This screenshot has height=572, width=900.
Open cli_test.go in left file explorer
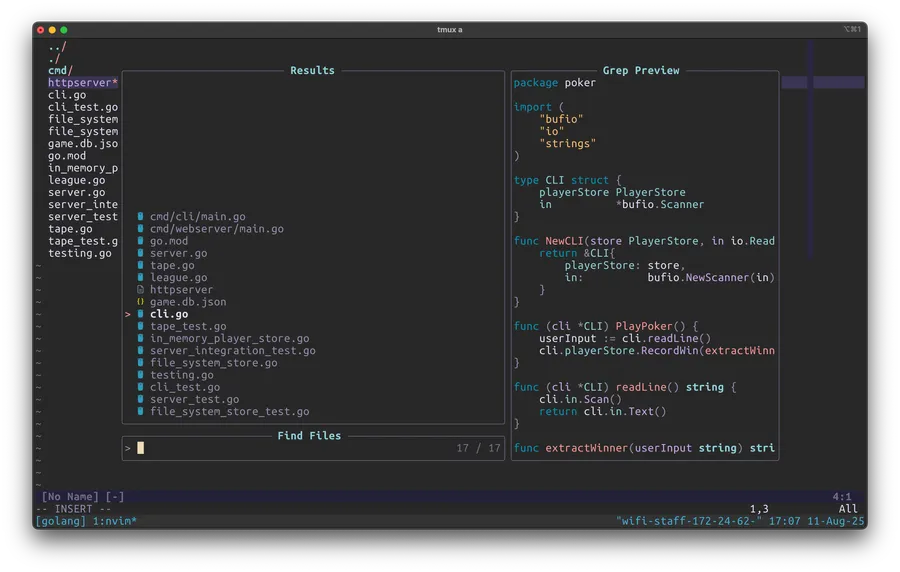(83, 107)
